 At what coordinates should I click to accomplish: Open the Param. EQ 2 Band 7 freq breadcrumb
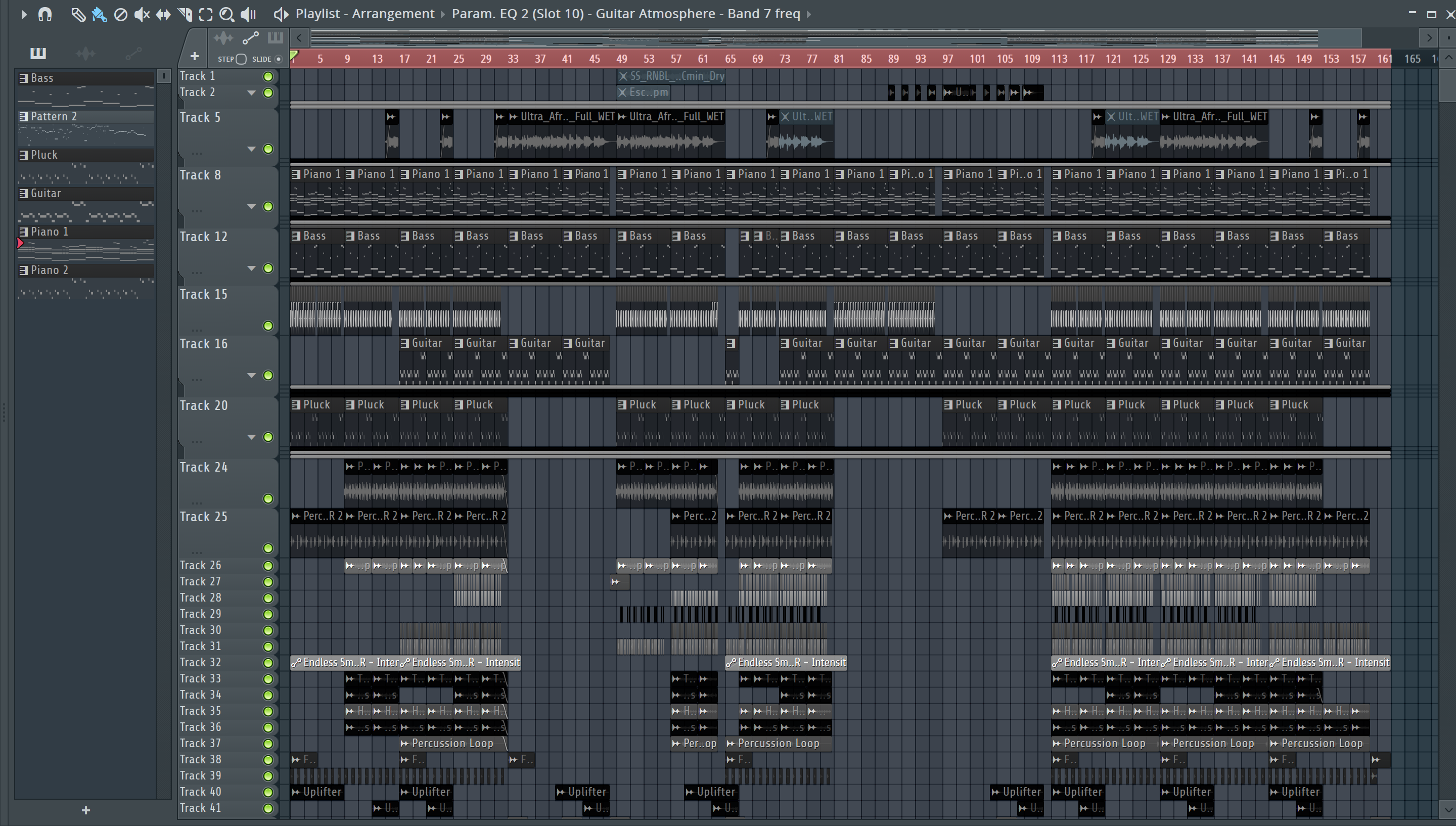(x=625, y=14)
